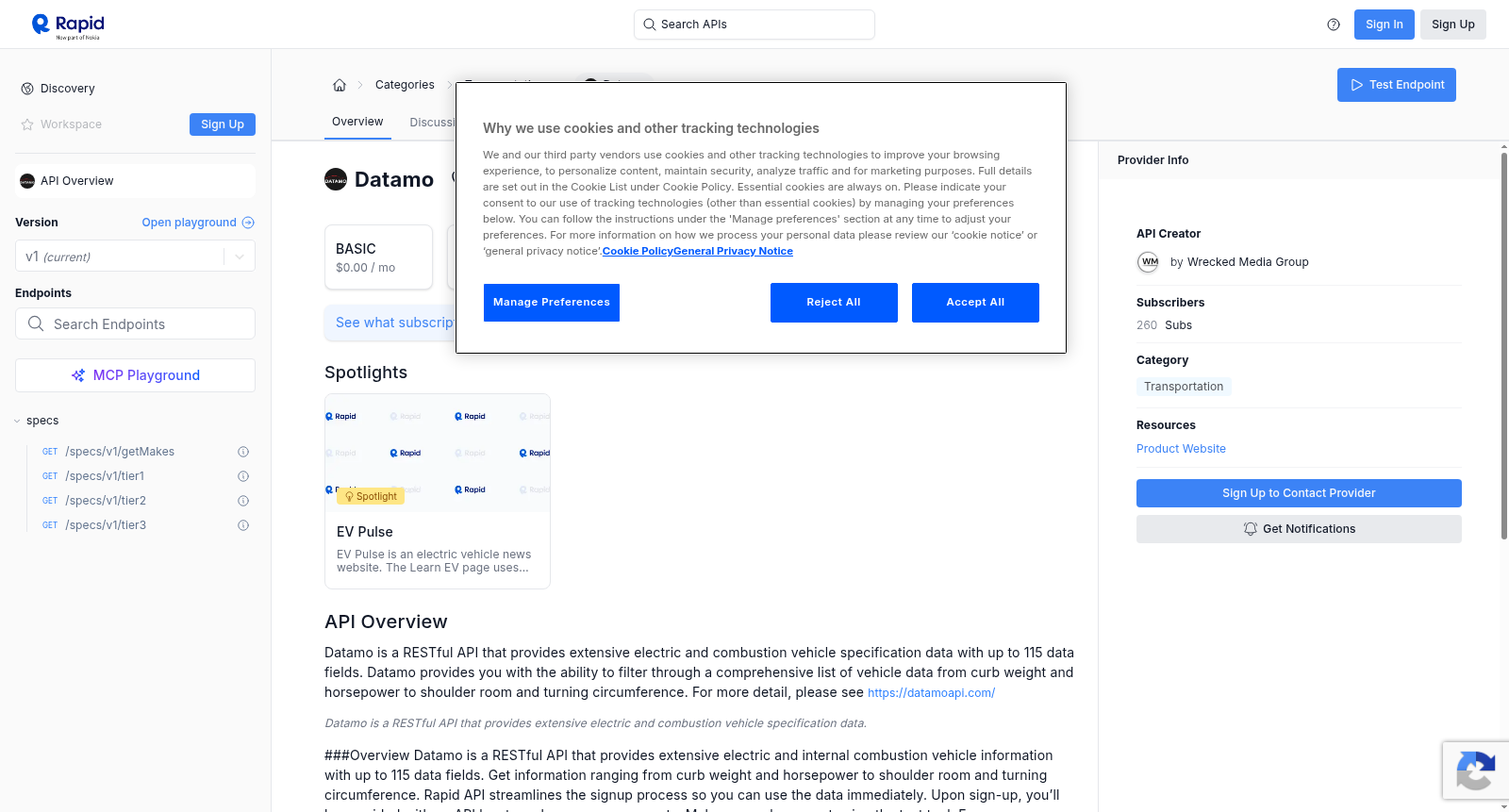Click the Wrecked Media Group creator name
Viewport: 1509px width, 812px height.
pos(1248,262)
